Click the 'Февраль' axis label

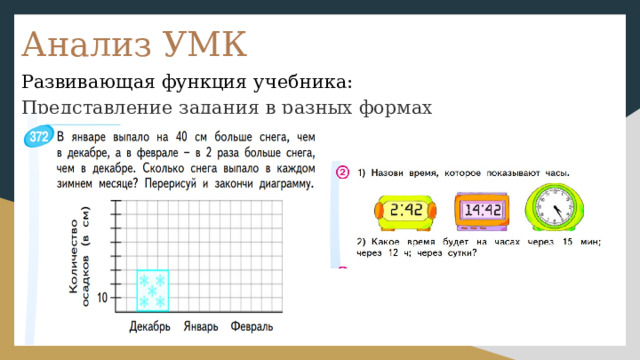[251, 327]
